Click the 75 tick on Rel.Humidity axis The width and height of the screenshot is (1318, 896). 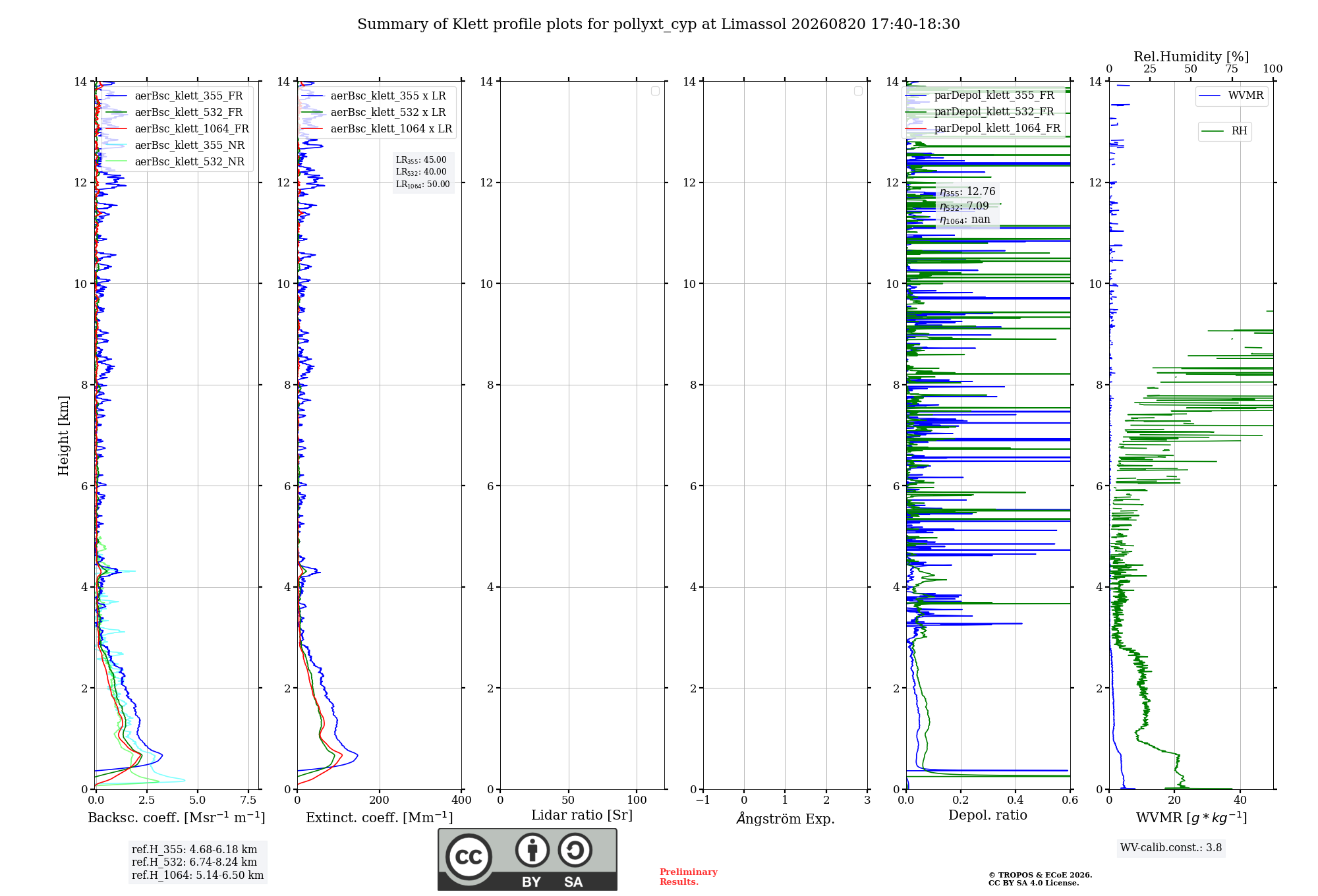(x=1232, y=69)
